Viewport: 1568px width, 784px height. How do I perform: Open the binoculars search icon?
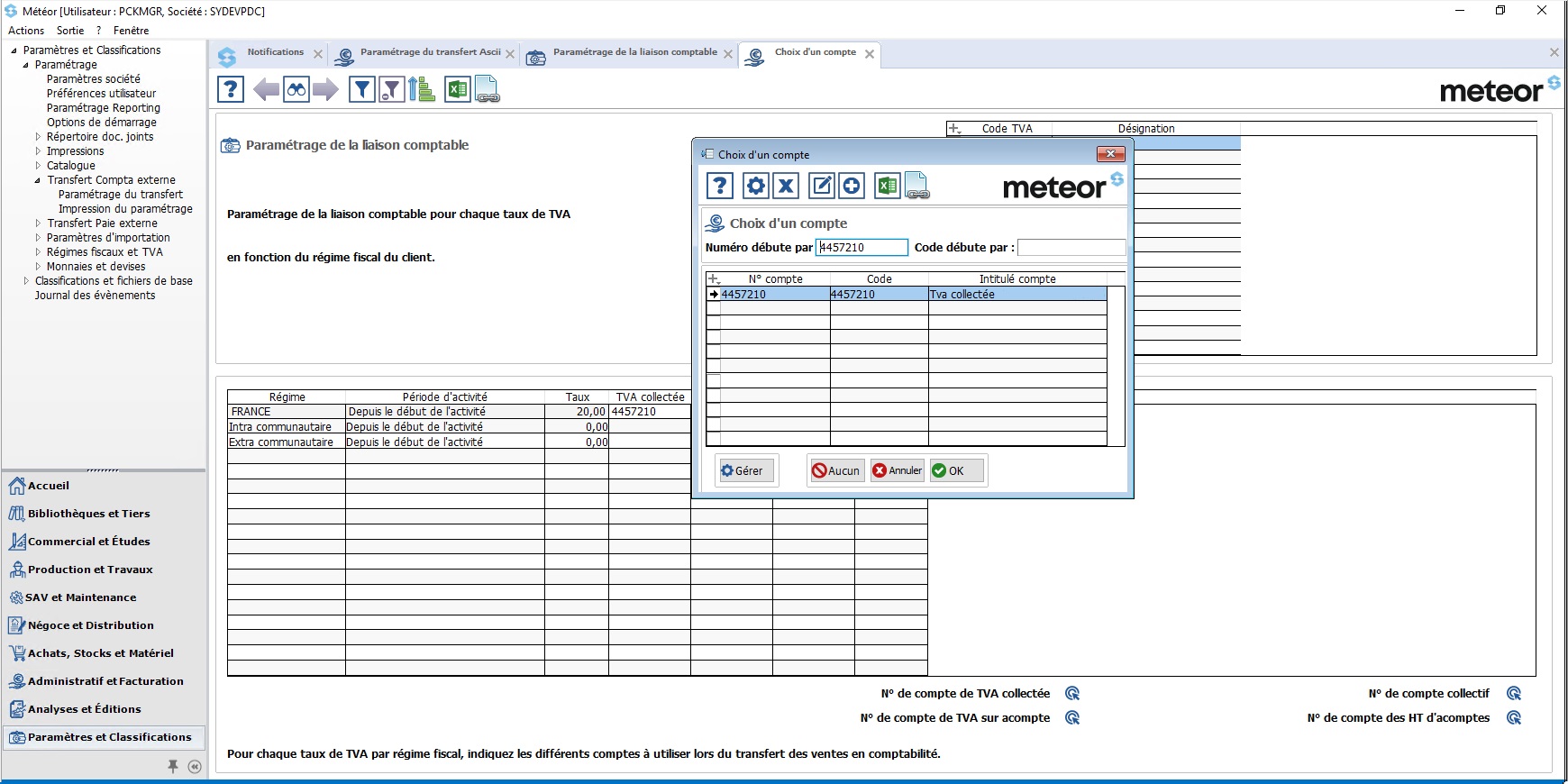click(296, 89)
